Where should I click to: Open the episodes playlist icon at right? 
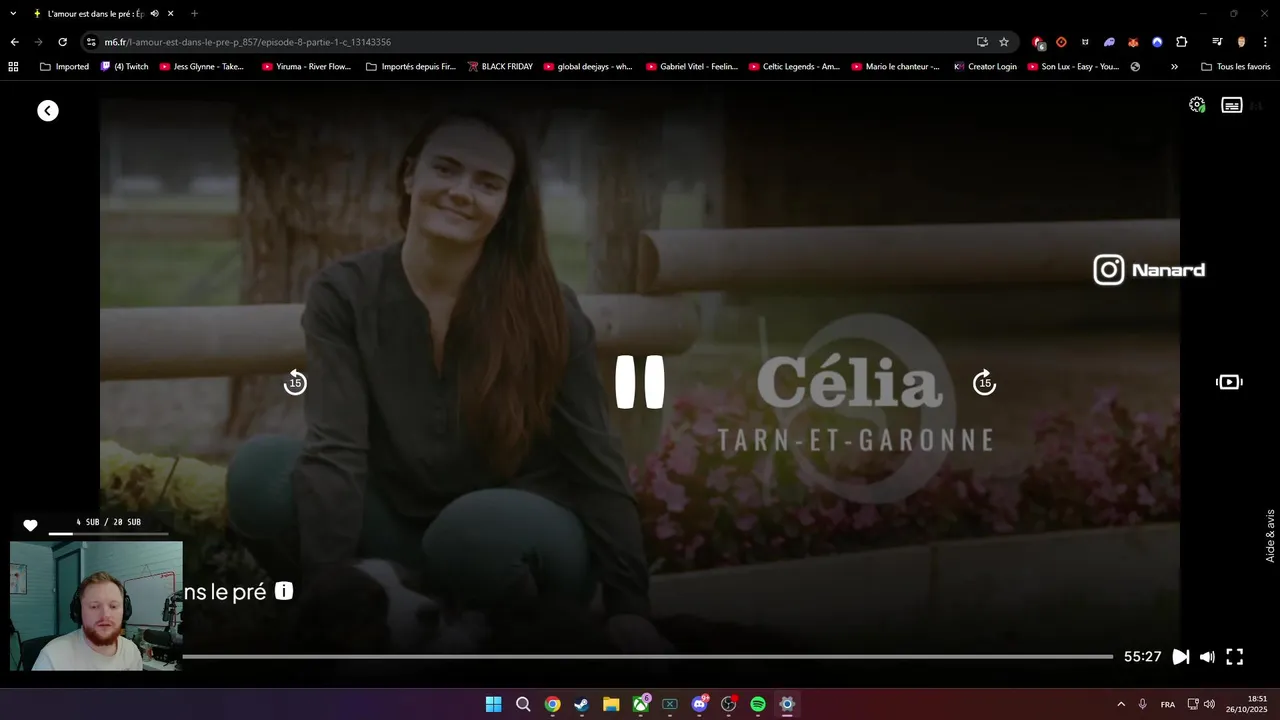coord(1229,382)
